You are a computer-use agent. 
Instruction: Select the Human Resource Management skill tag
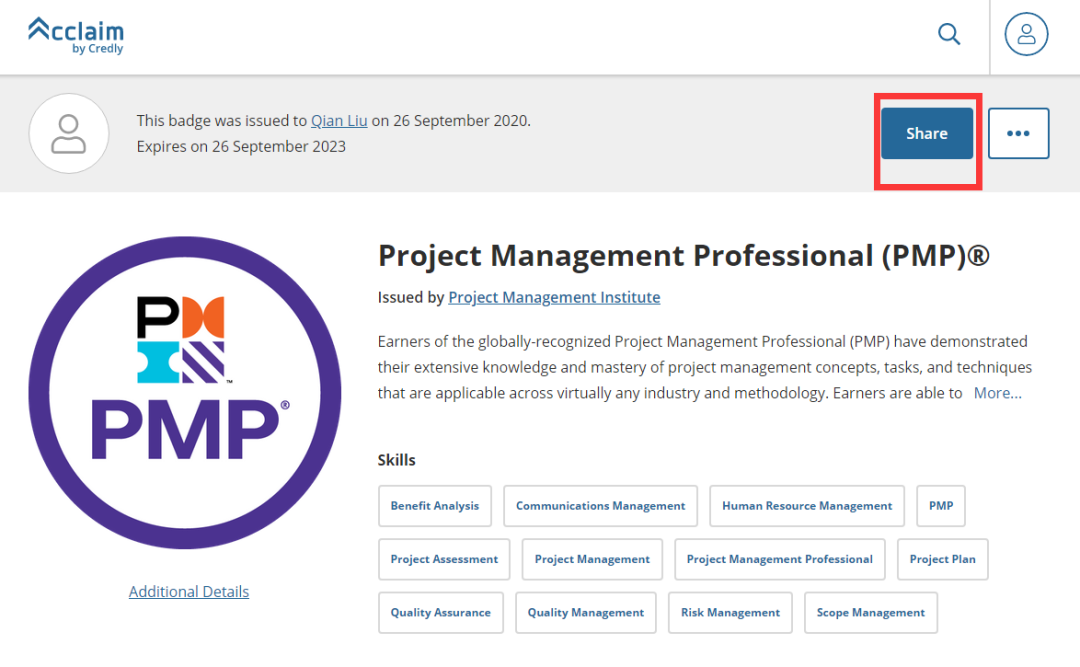pyautogui.click(x=807, y=506)
